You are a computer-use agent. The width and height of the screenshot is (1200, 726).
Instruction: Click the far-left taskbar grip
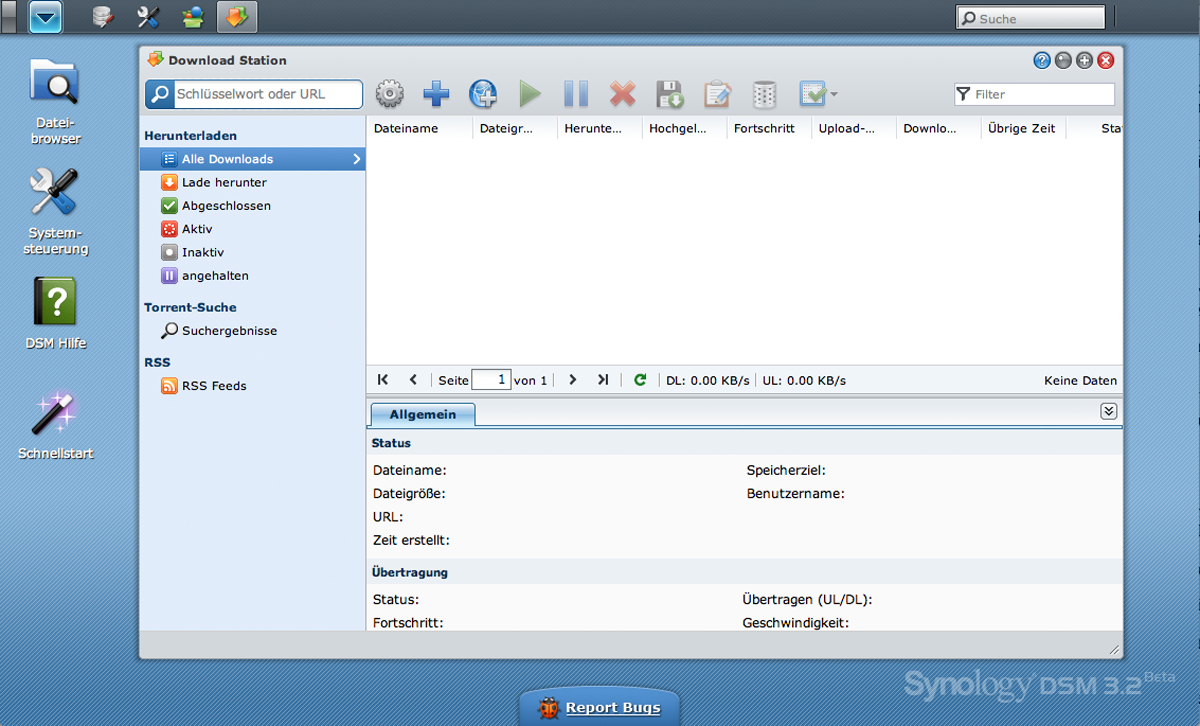(x=9, y=17)
